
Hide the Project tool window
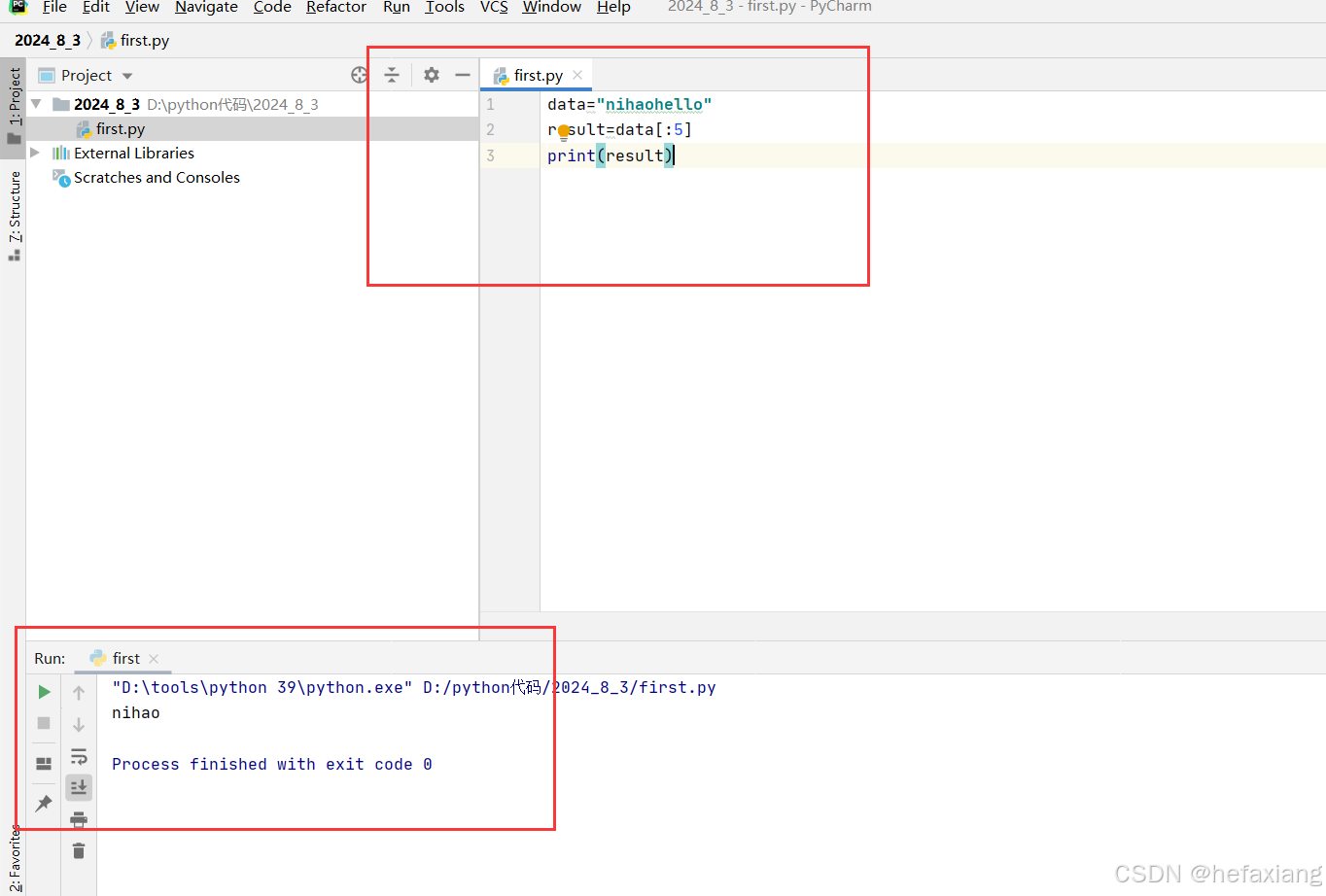pyautogui.click(x=463, y=75)
